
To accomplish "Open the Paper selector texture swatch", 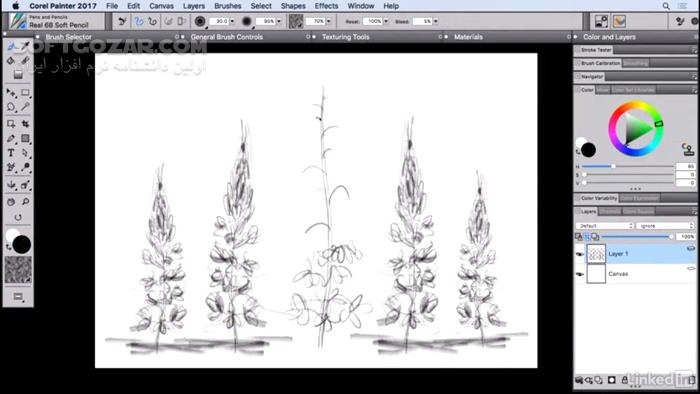I will pos(18,270).
